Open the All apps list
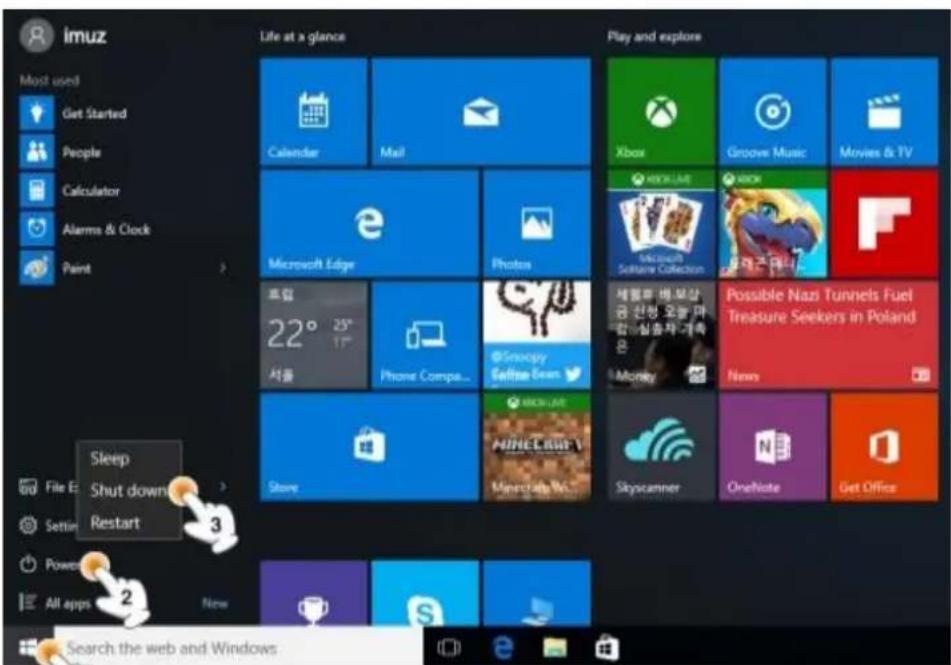Viewport: 951px width, 665px height. click(x=56, y=603)
